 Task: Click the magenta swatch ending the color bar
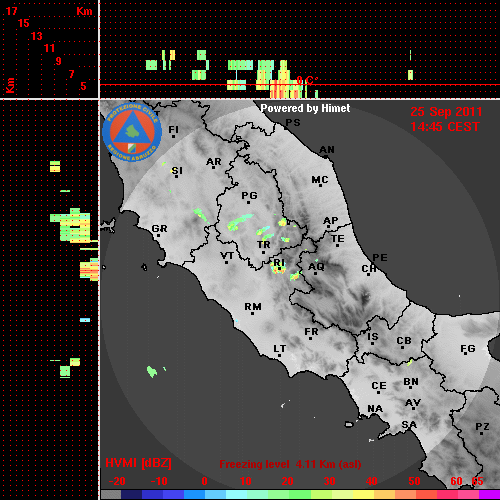point(489,495)
